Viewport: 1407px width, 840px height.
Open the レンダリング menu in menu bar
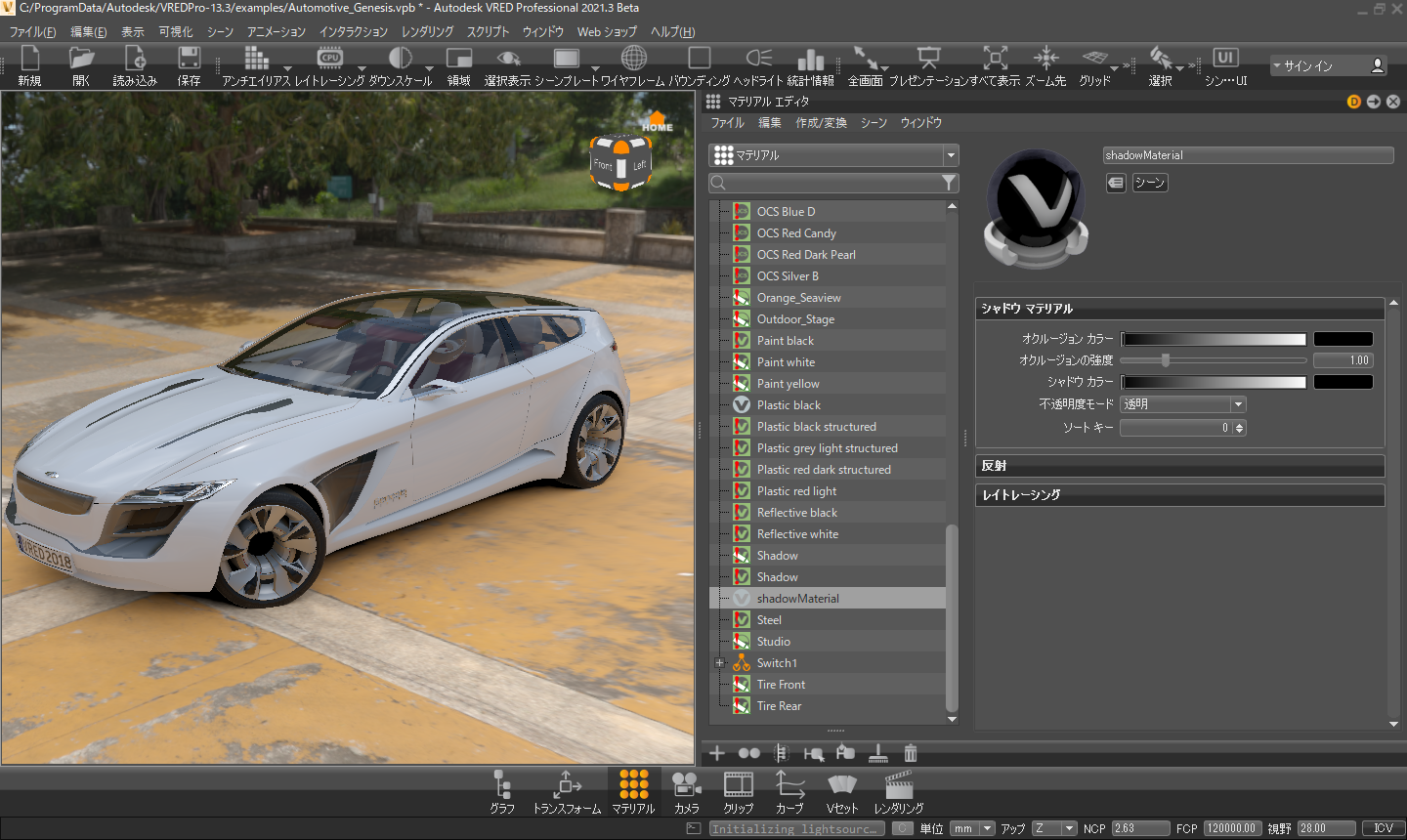pyautogui.click(x=427, y=32)
